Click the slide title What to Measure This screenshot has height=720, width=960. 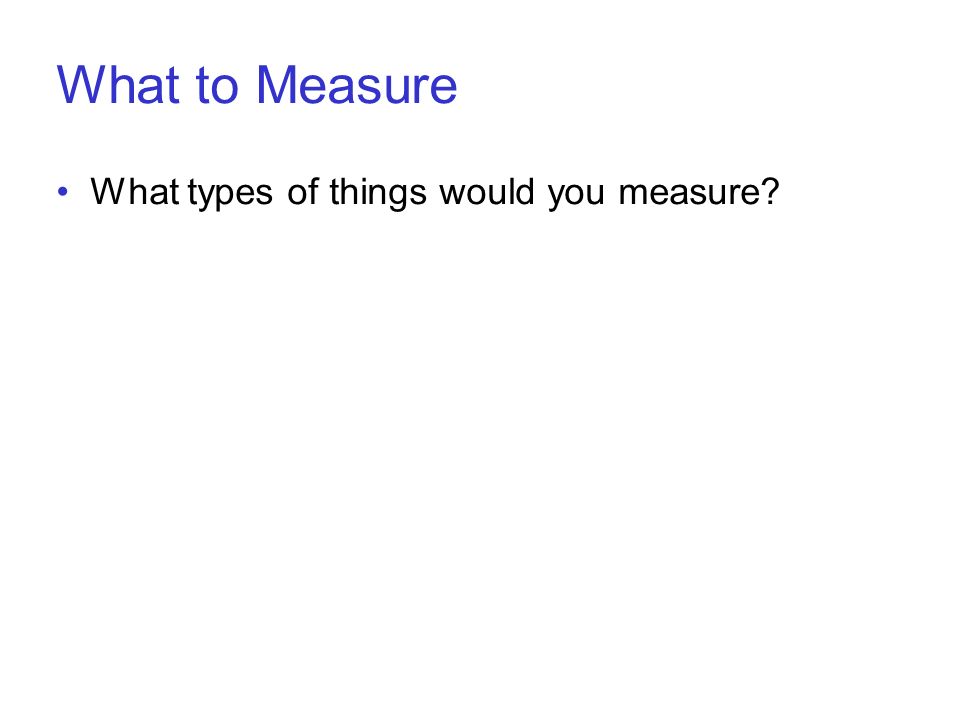point(257,84)
